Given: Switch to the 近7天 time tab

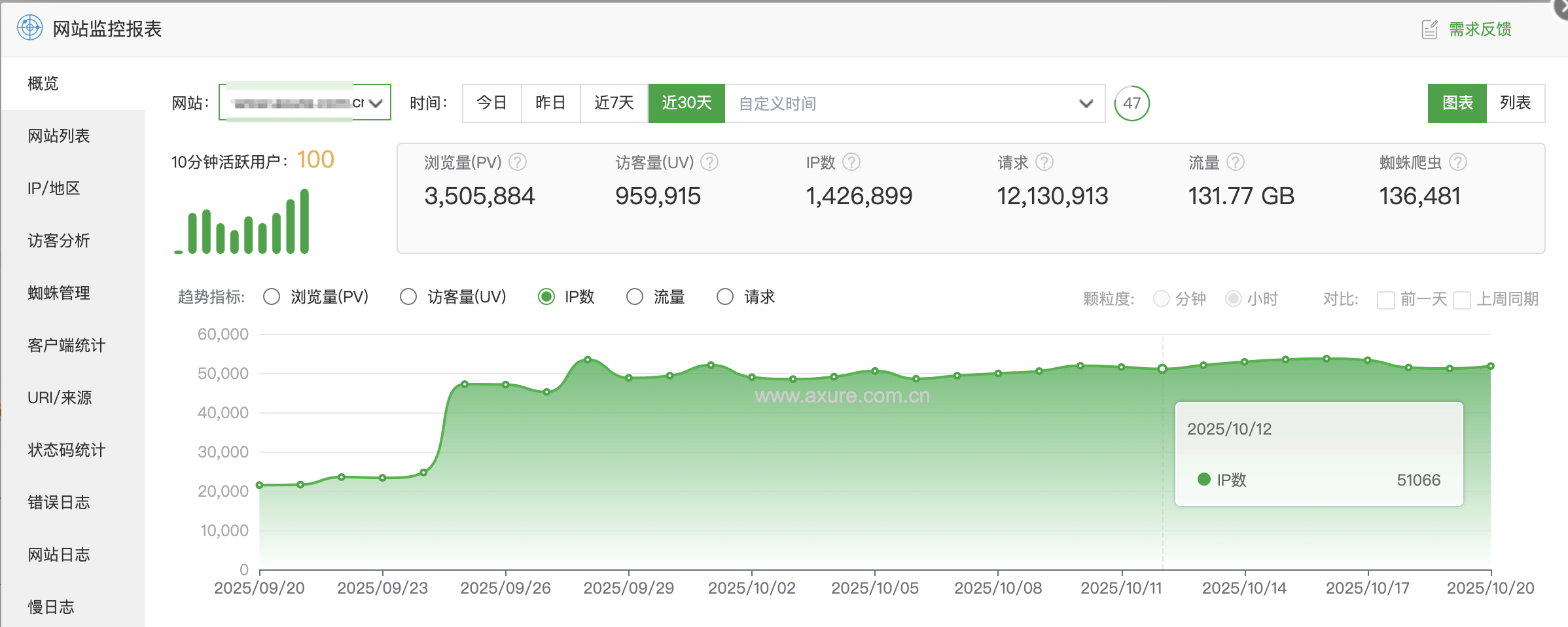Looking at the screenshot, I should [614, 103].
